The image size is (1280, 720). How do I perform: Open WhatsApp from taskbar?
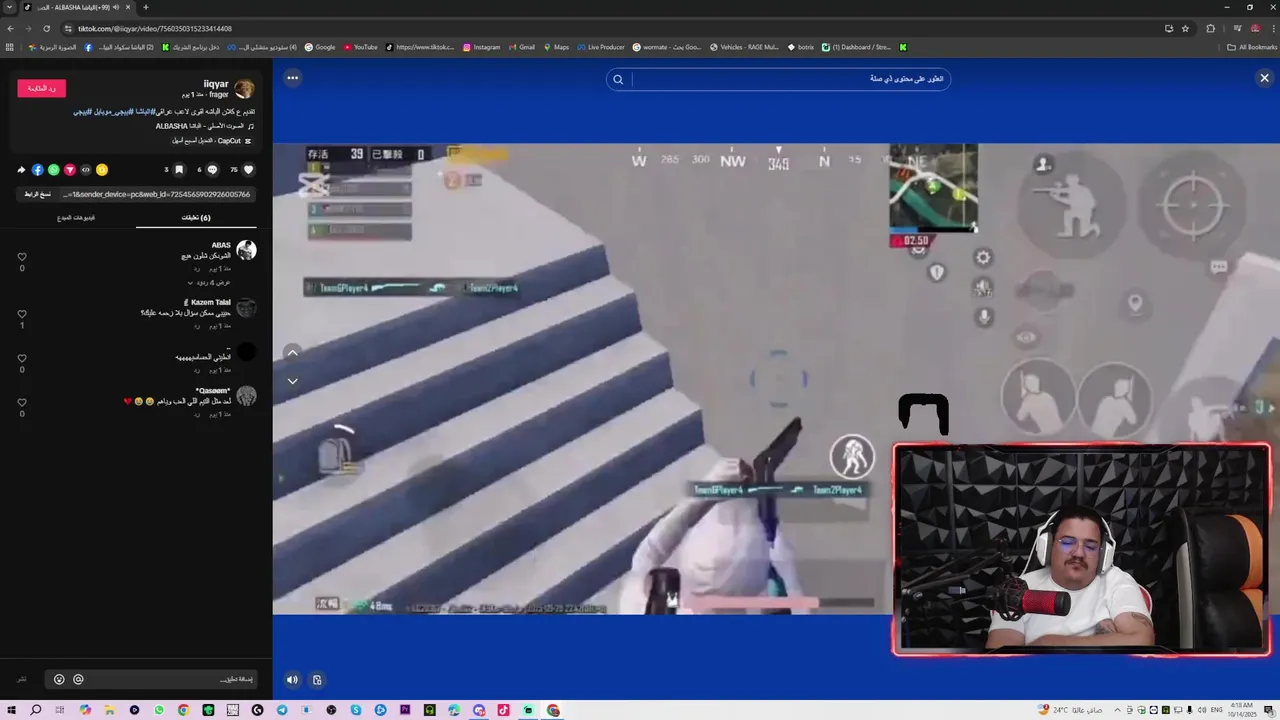159,710
